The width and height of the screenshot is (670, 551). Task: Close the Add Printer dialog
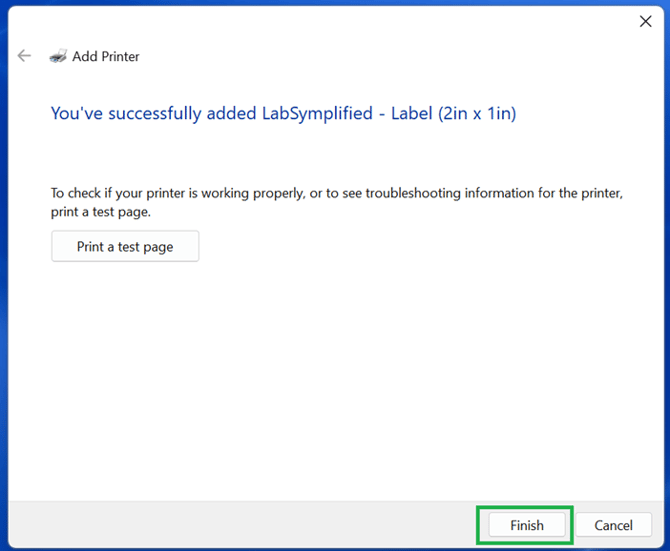pyautogui.click(x=645, y=21)
